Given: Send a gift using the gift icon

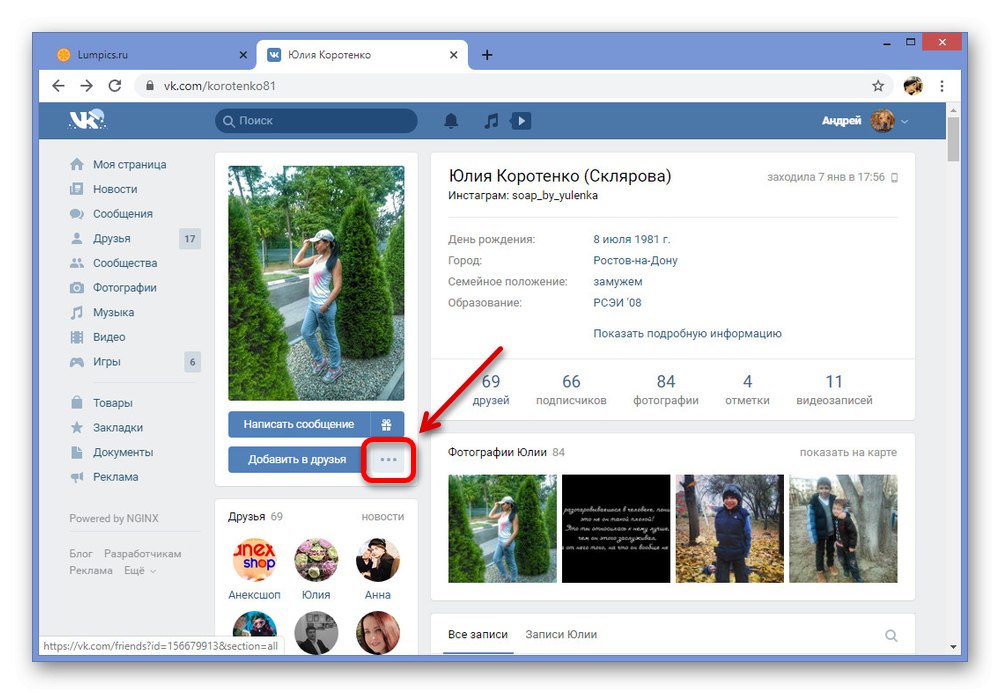Looking at the screenshot, I should [x=386, y=424].
